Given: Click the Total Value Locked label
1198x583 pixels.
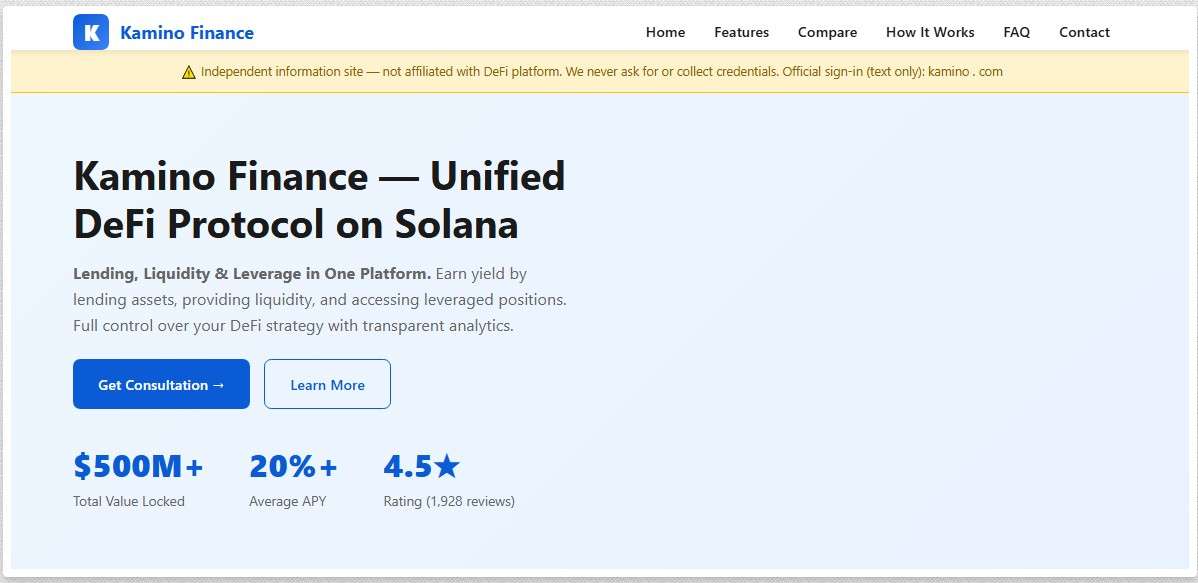Looking at the screenshot, I should pos(129,501).
